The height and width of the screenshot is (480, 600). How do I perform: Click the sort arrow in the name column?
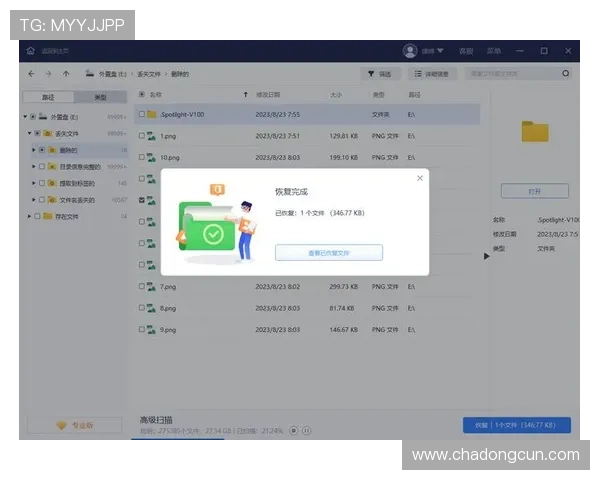246,95
